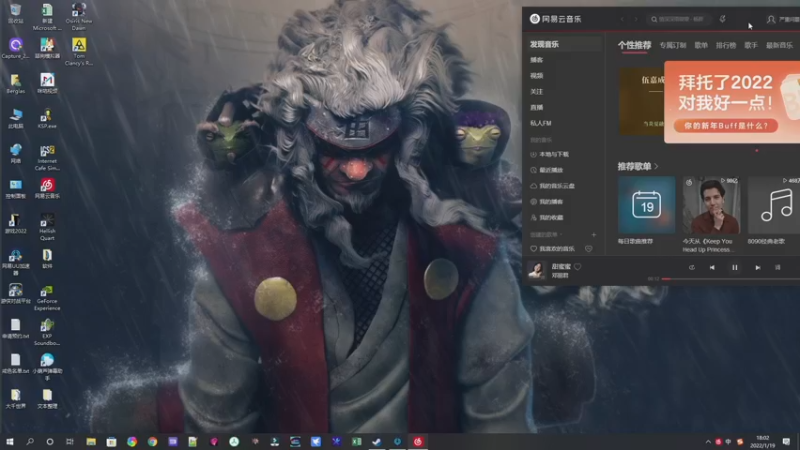This screenshot has height=450, width=800.
Task: Toggle the playback loop mode icon
Action: click(x=692, y=267)
